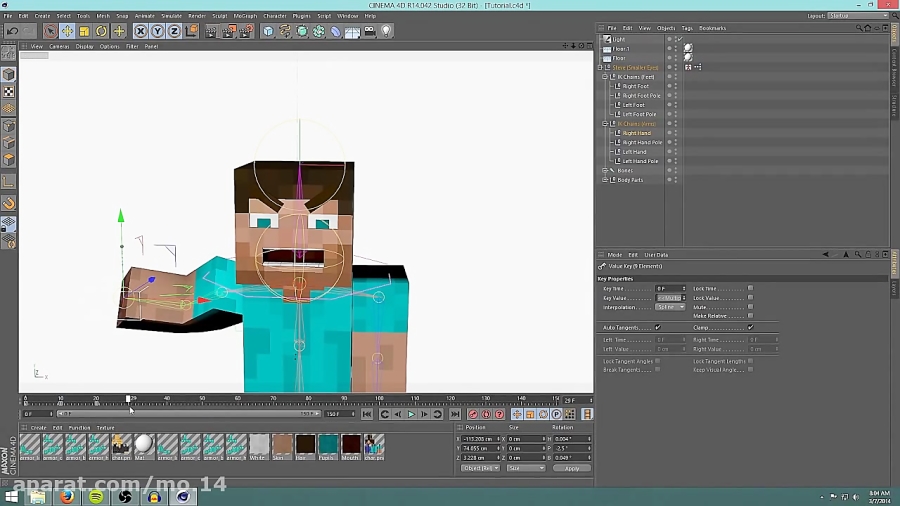Click the Undo arrow icon
This screenshot has width=900, height=506.
[12, 31]
